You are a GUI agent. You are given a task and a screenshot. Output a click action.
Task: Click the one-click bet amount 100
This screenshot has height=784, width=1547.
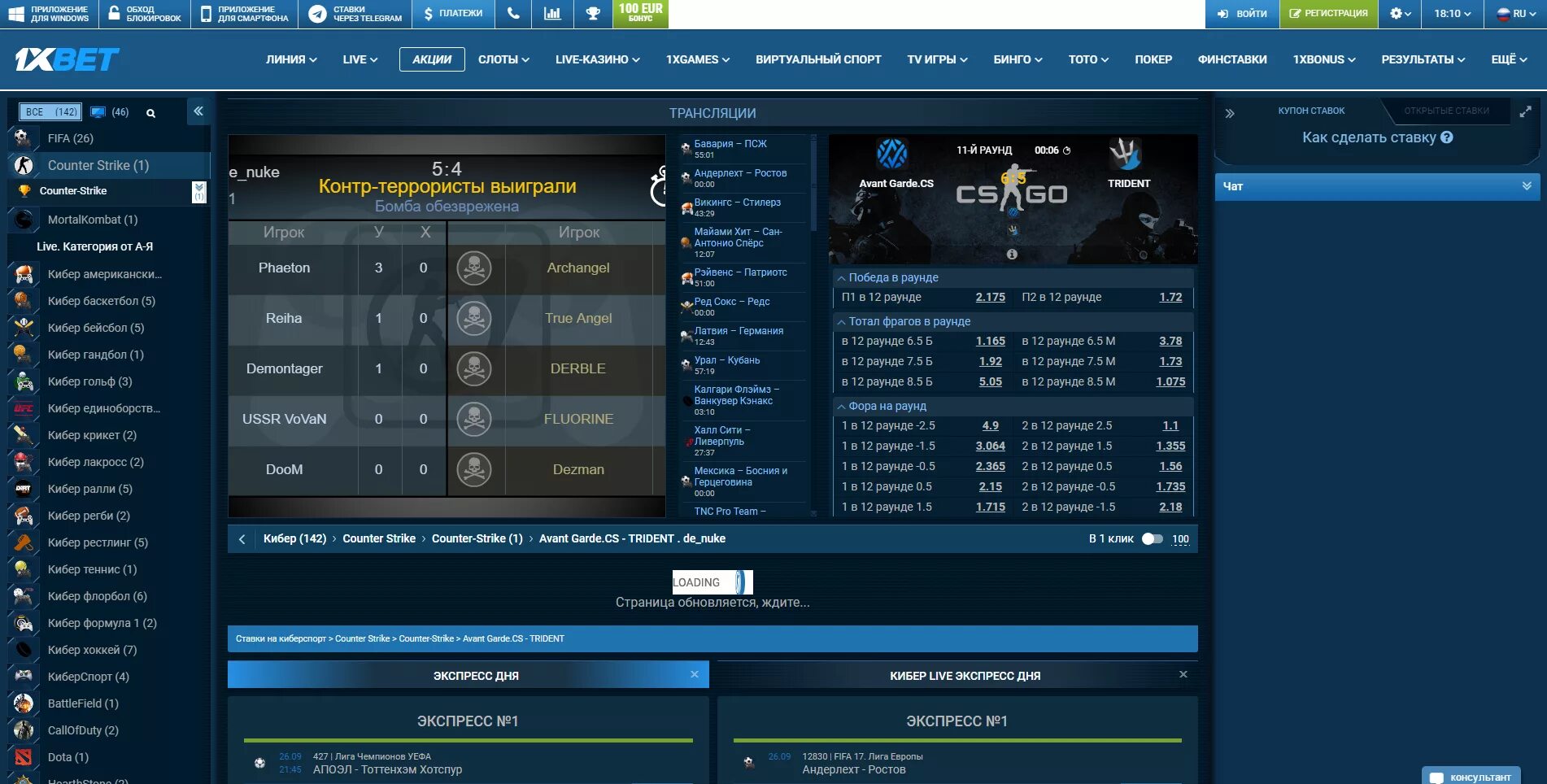click(x=1180, y=539)
